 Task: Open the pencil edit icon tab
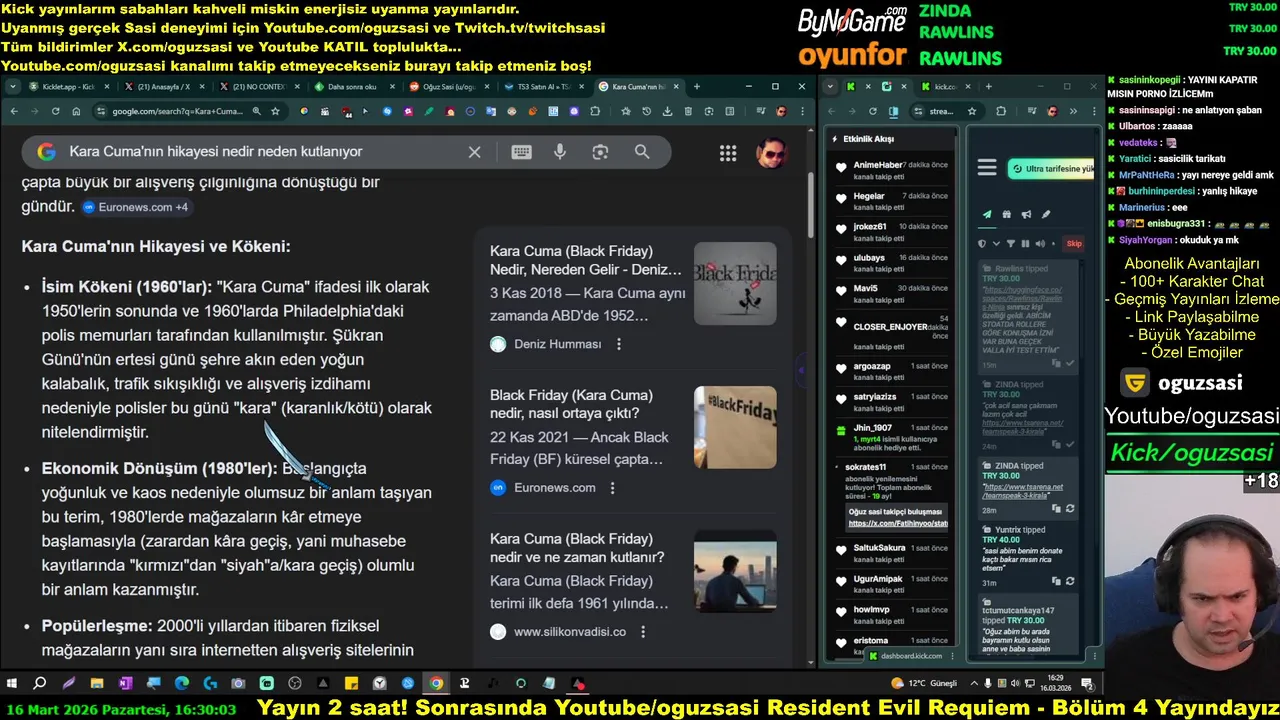(1046, 214)
